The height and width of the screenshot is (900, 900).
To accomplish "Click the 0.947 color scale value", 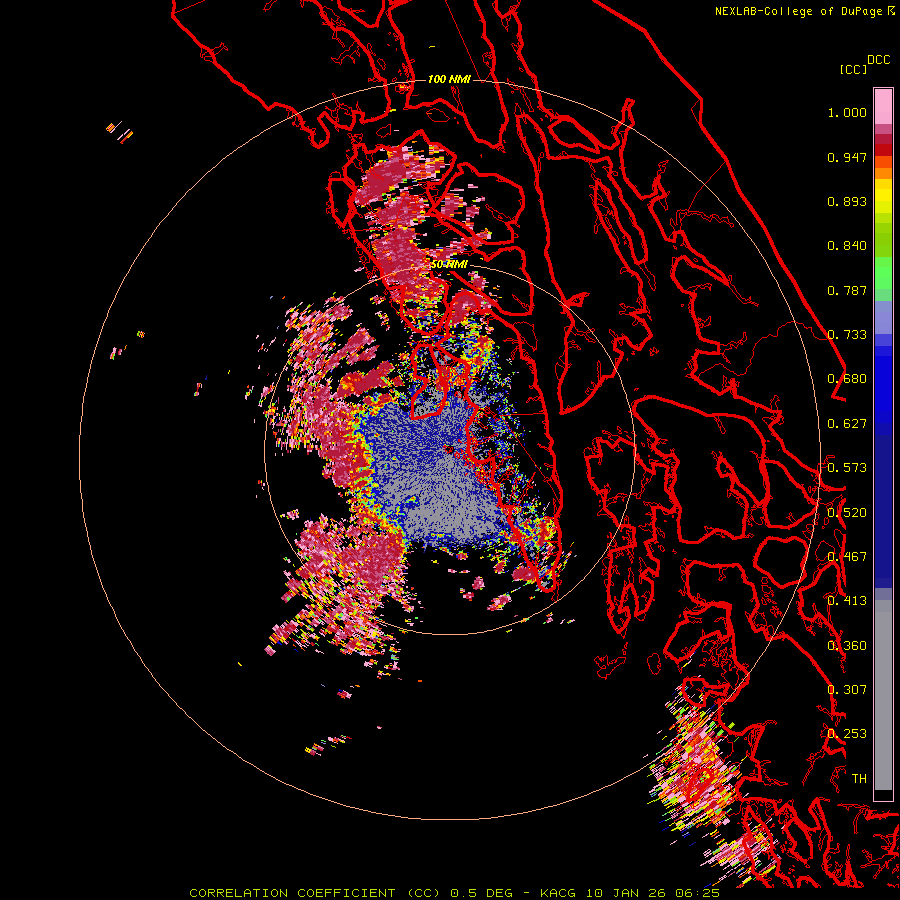I will tap(847, 157).
